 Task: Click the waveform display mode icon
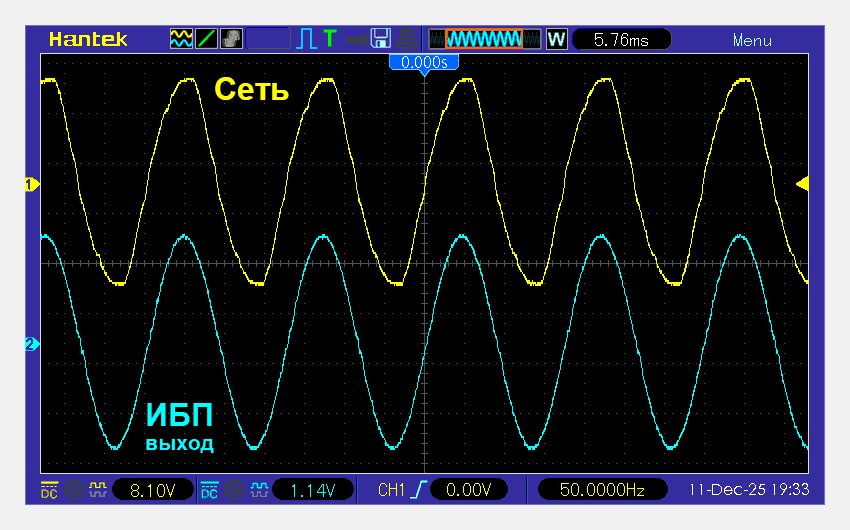click(x=181, y=39)
